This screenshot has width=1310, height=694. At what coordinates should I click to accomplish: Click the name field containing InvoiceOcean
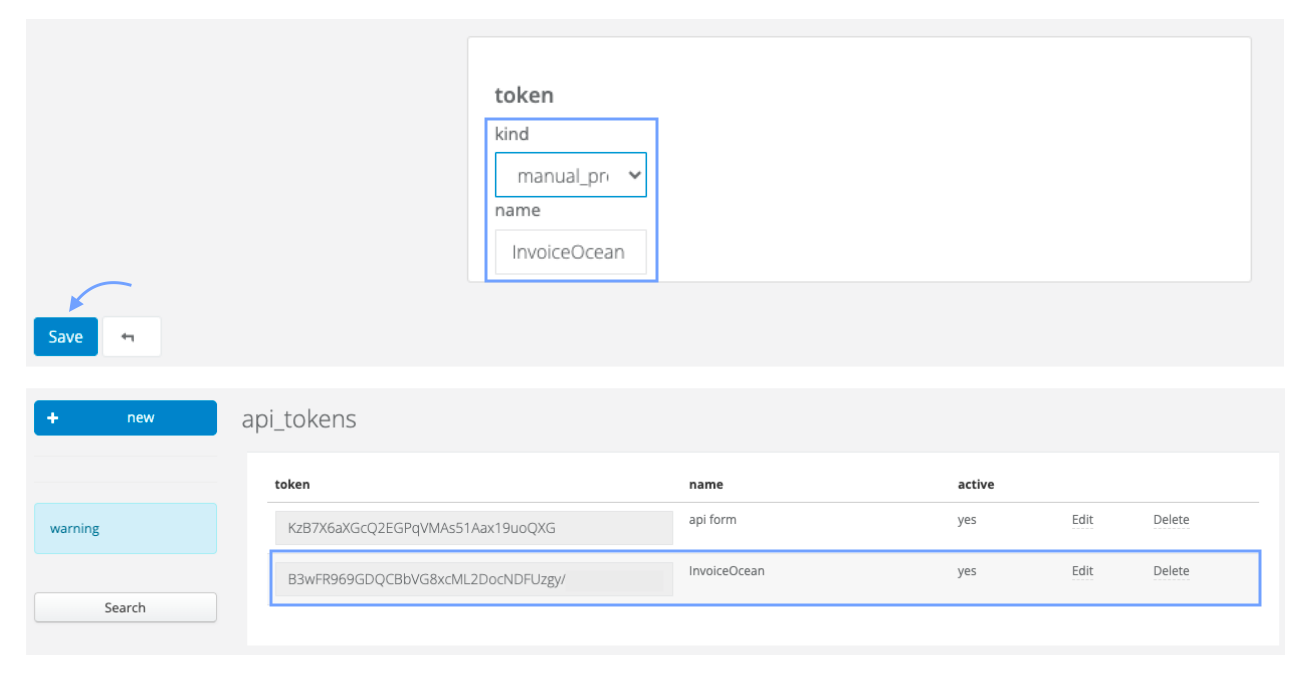(571, 252)
